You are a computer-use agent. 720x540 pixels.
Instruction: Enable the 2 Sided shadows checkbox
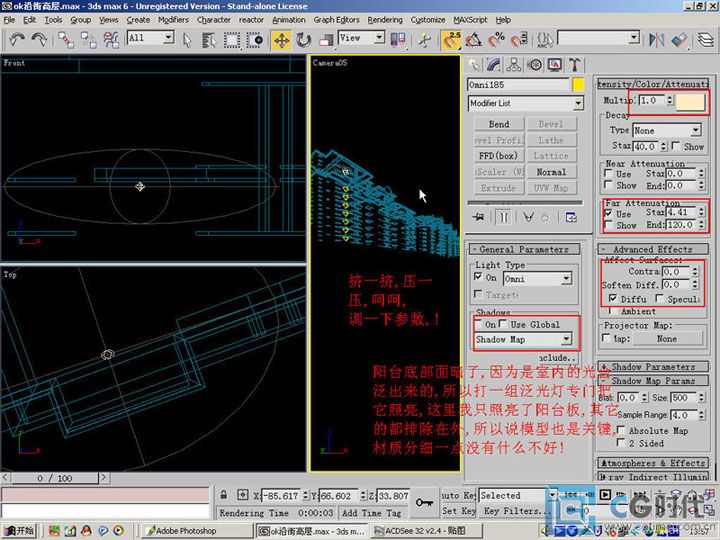621,442
